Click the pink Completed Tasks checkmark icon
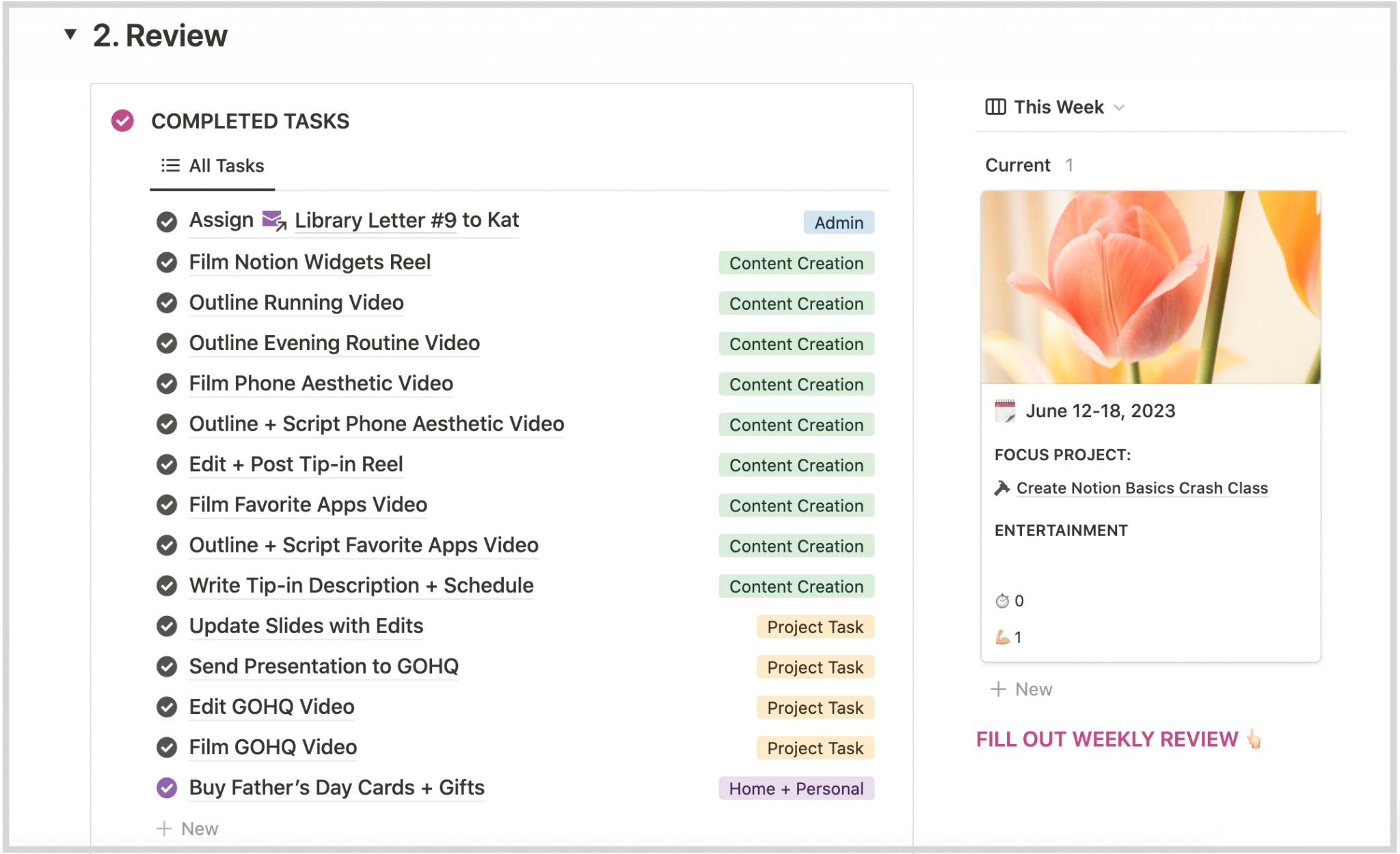Viewport: 1400px width, 854px height. click(x=122, y=121)
